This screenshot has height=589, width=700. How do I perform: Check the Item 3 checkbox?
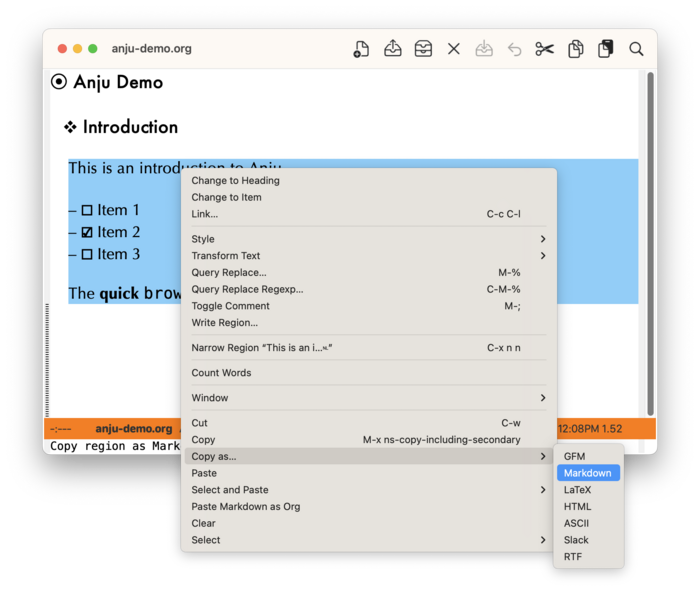87,255
